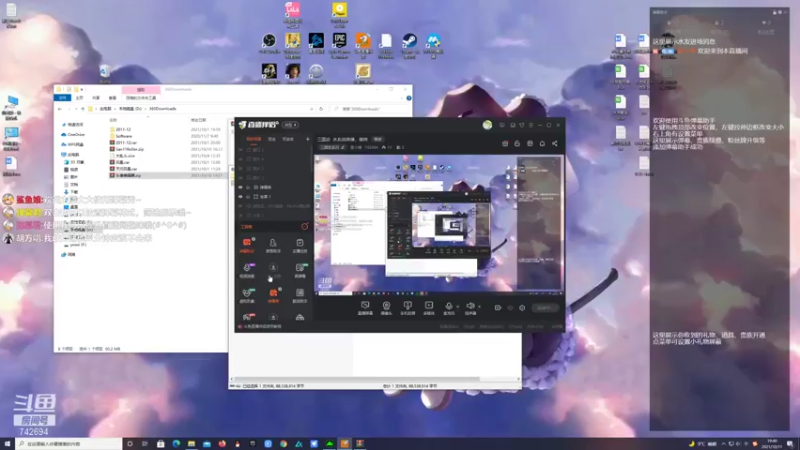Click Chrome icon in taskbar
800x450 pixels.
coord(283,444)
